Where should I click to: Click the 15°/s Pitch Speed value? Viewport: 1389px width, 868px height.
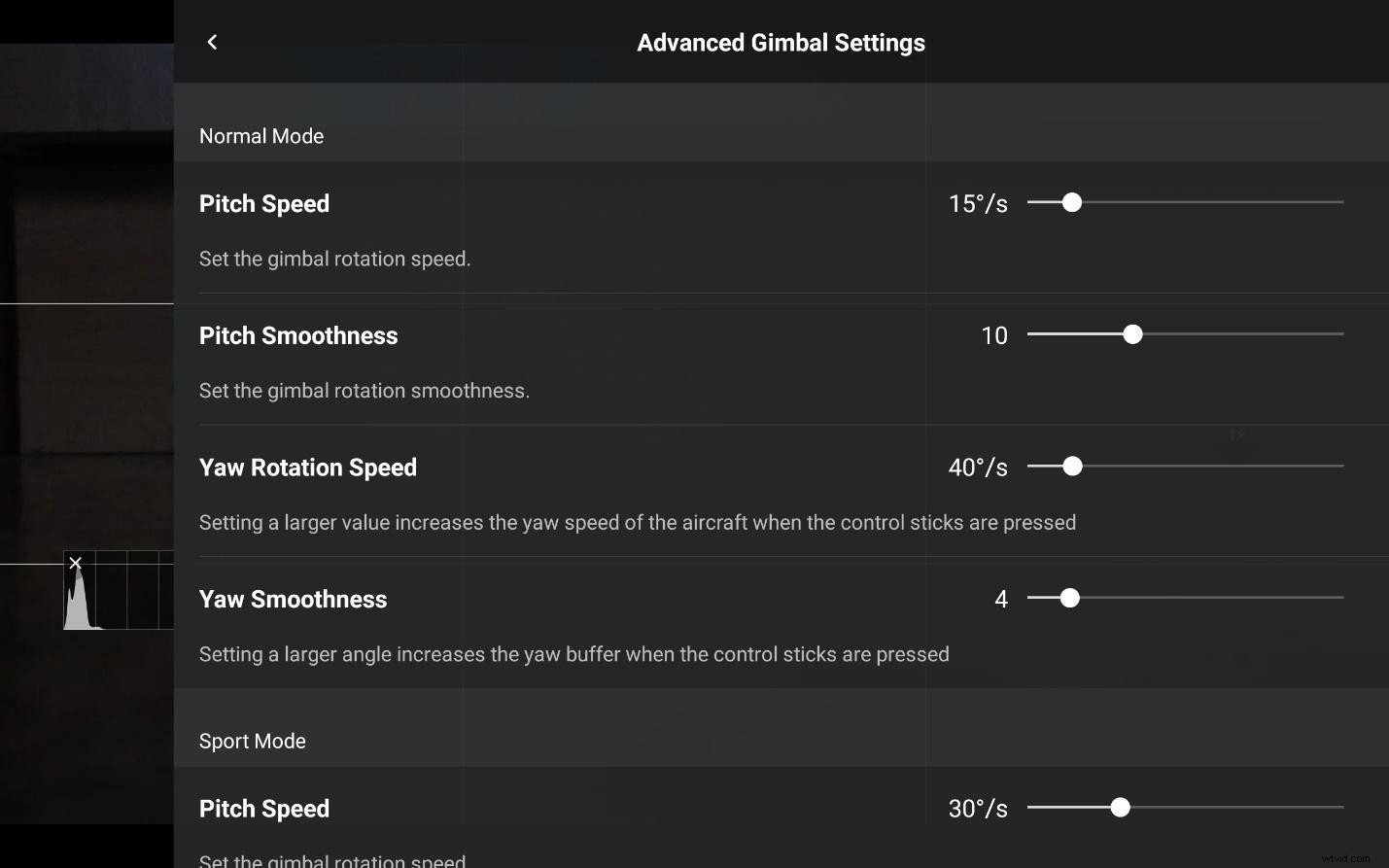click(979, 203)
